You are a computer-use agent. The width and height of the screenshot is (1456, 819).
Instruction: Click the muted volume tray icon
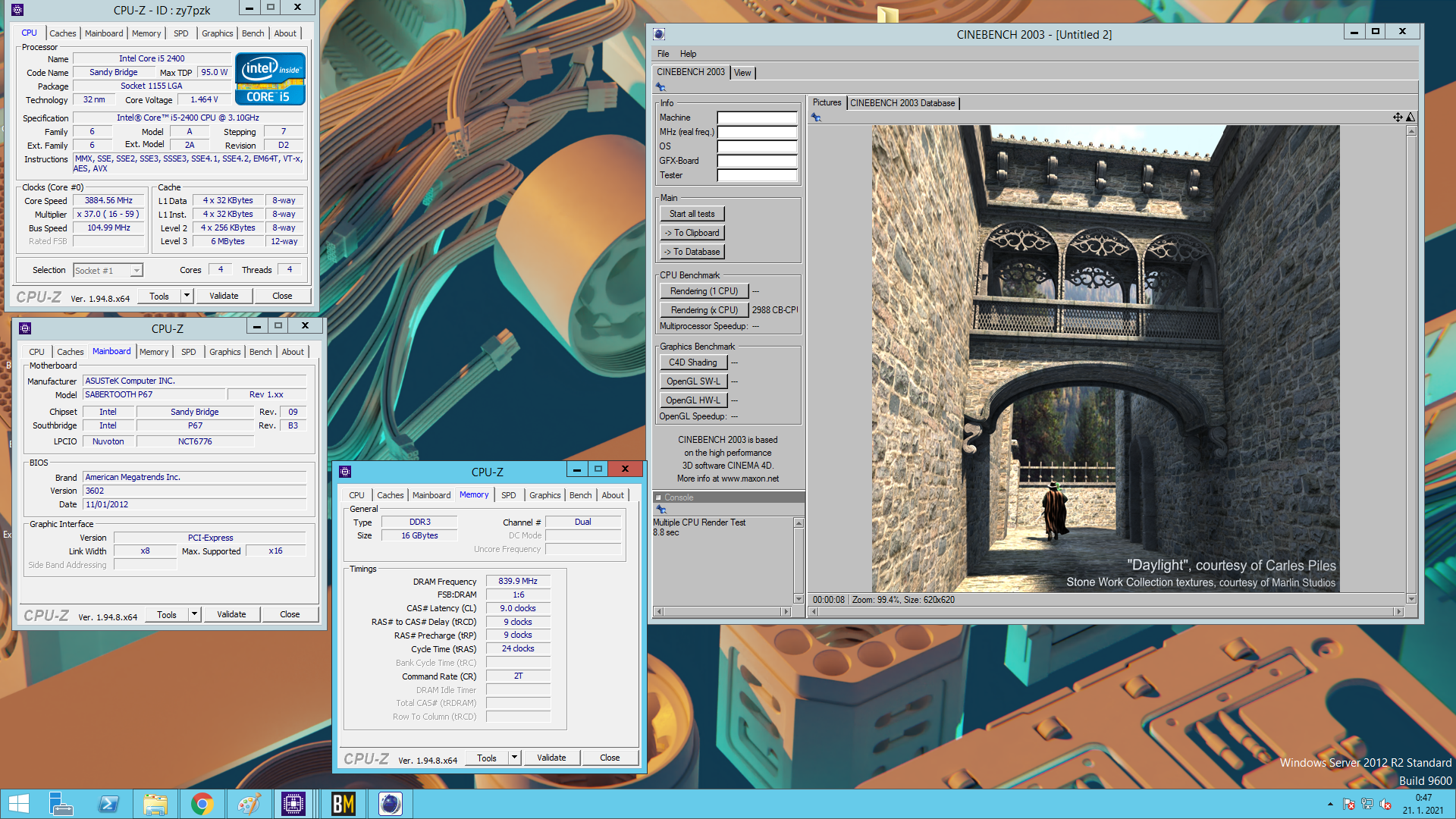(x=1386, y=804)
